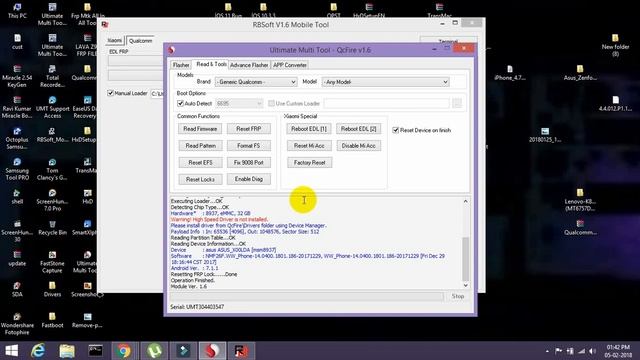The width and height of the screenshot is (640, 360).
Task: Open Internet Explorer from taskbar
Action: (38, 351)
